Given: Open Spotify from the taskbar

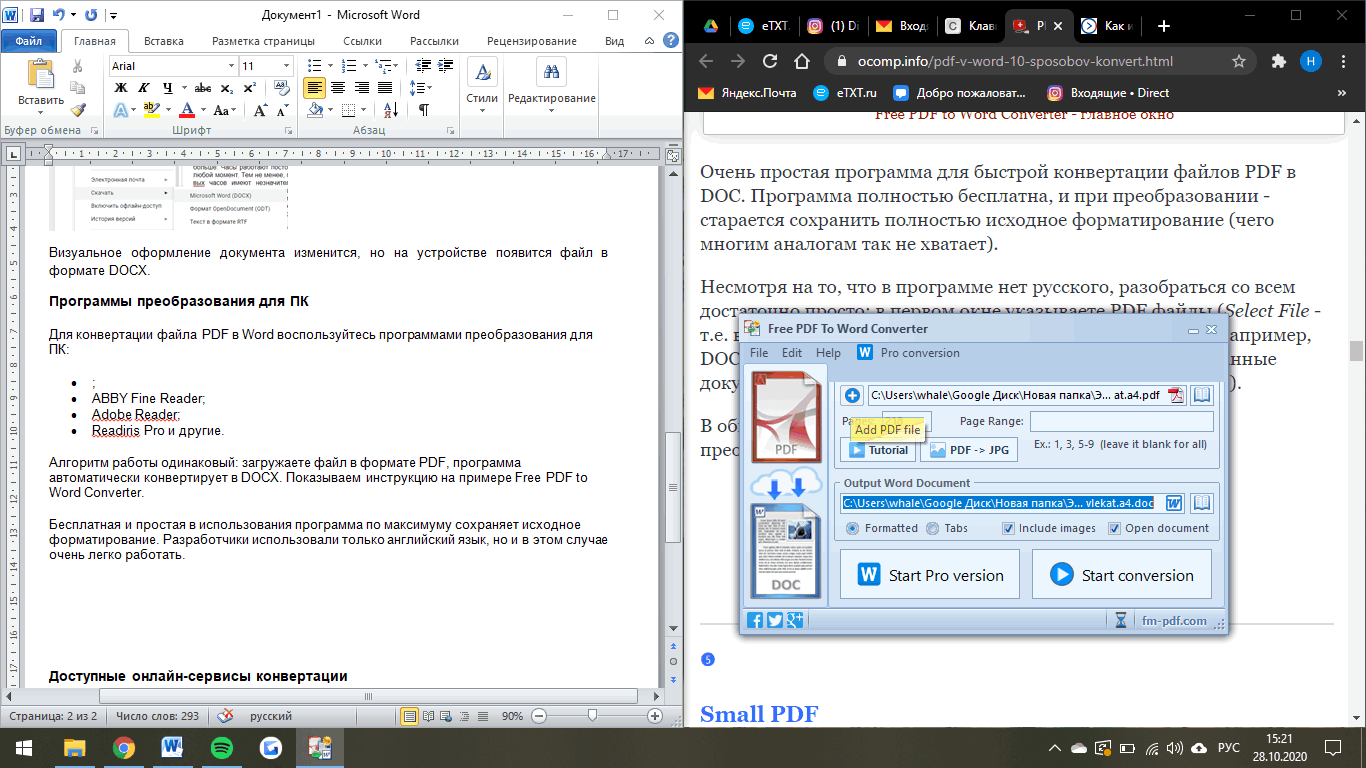Looking at the screenshot, I should click(222, 747).
